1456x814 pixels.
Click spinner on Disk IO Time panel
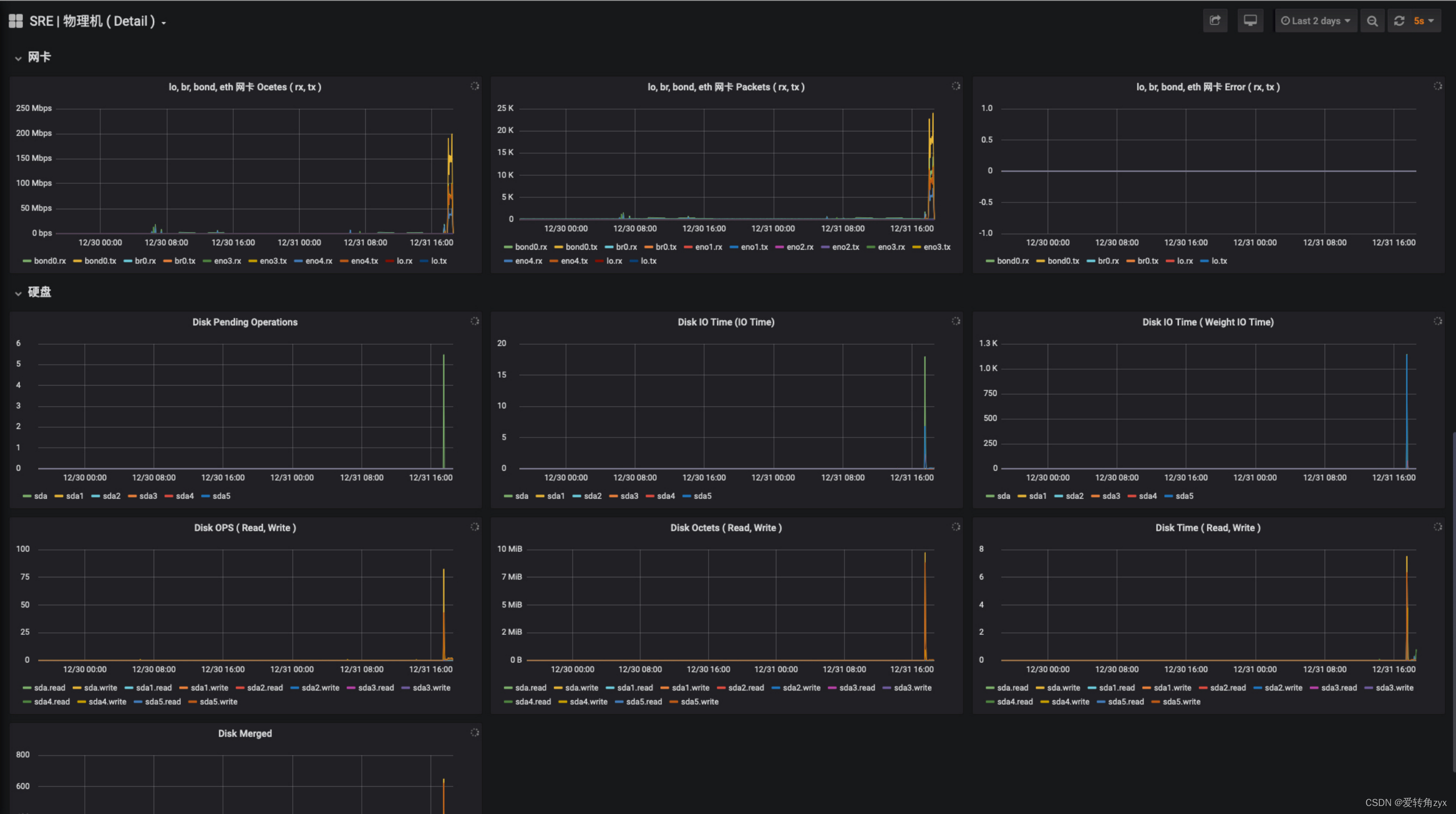point(955,321)
